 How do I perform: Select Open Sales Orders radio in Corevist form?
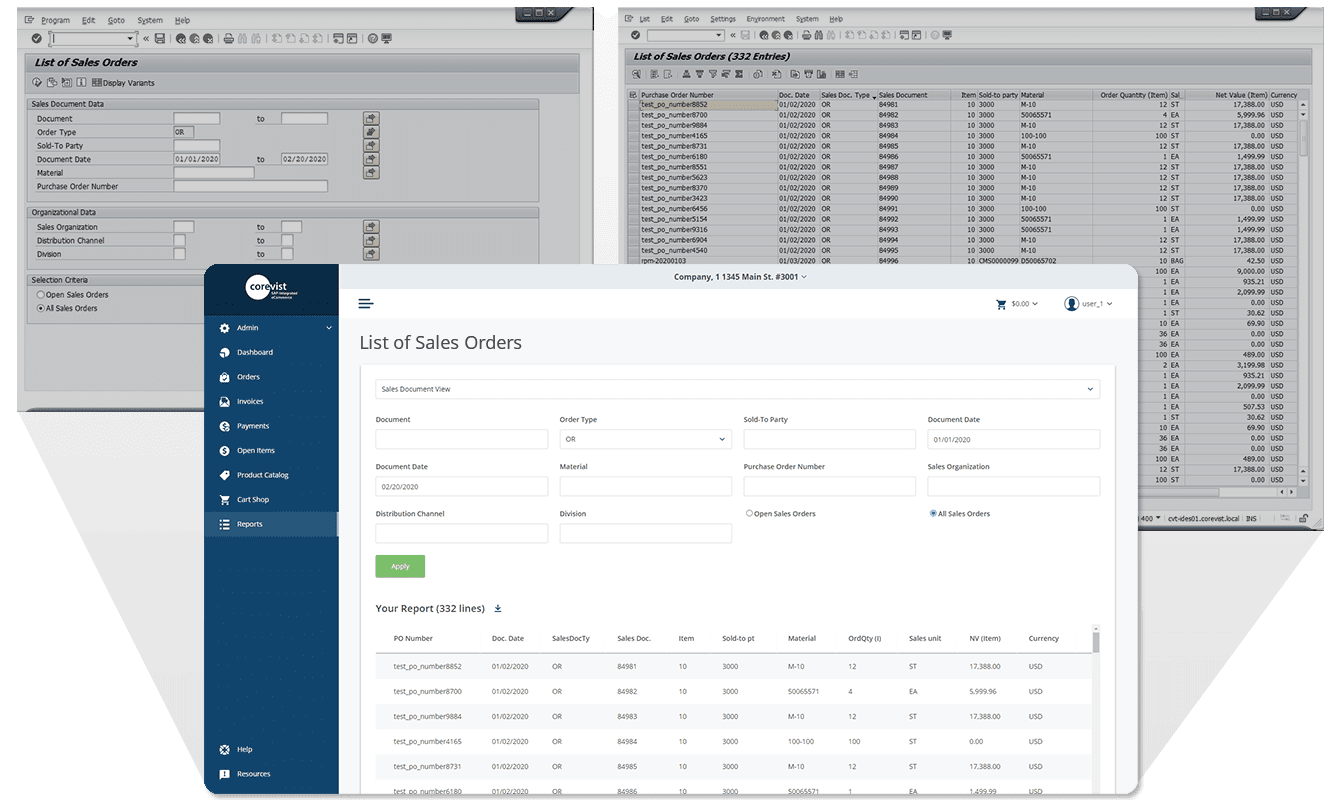(x=749, y=513)
